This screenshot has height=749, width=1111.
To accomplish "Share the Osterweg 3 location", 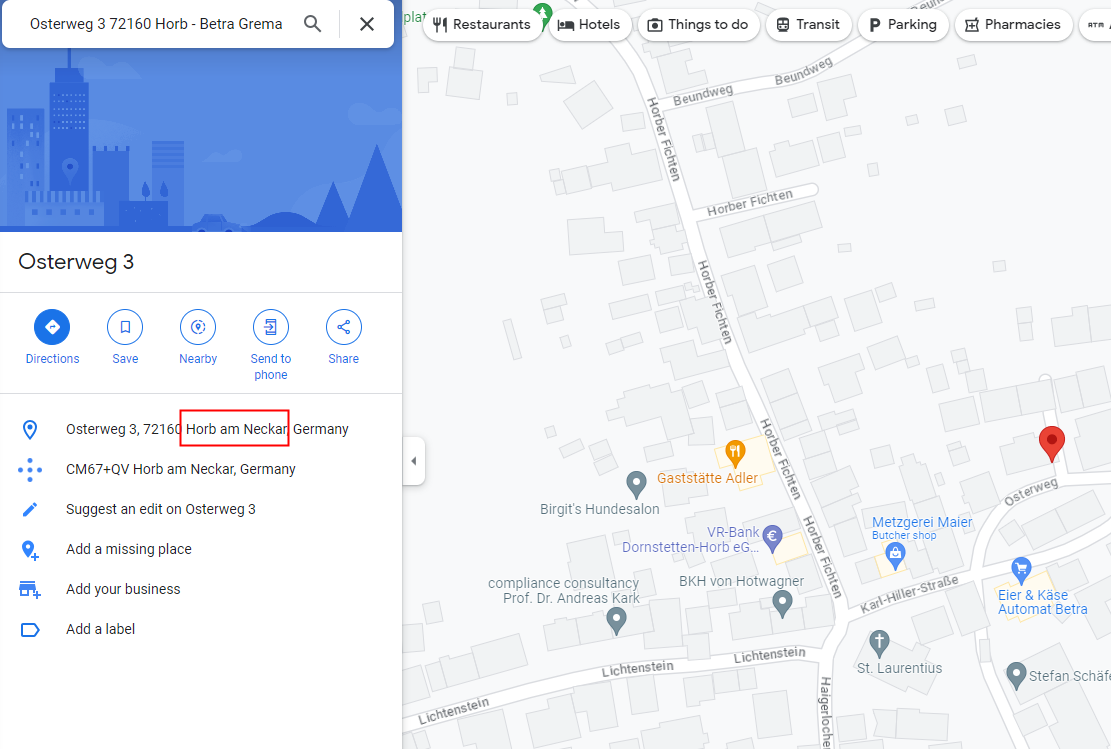I will tap(343, 327).
